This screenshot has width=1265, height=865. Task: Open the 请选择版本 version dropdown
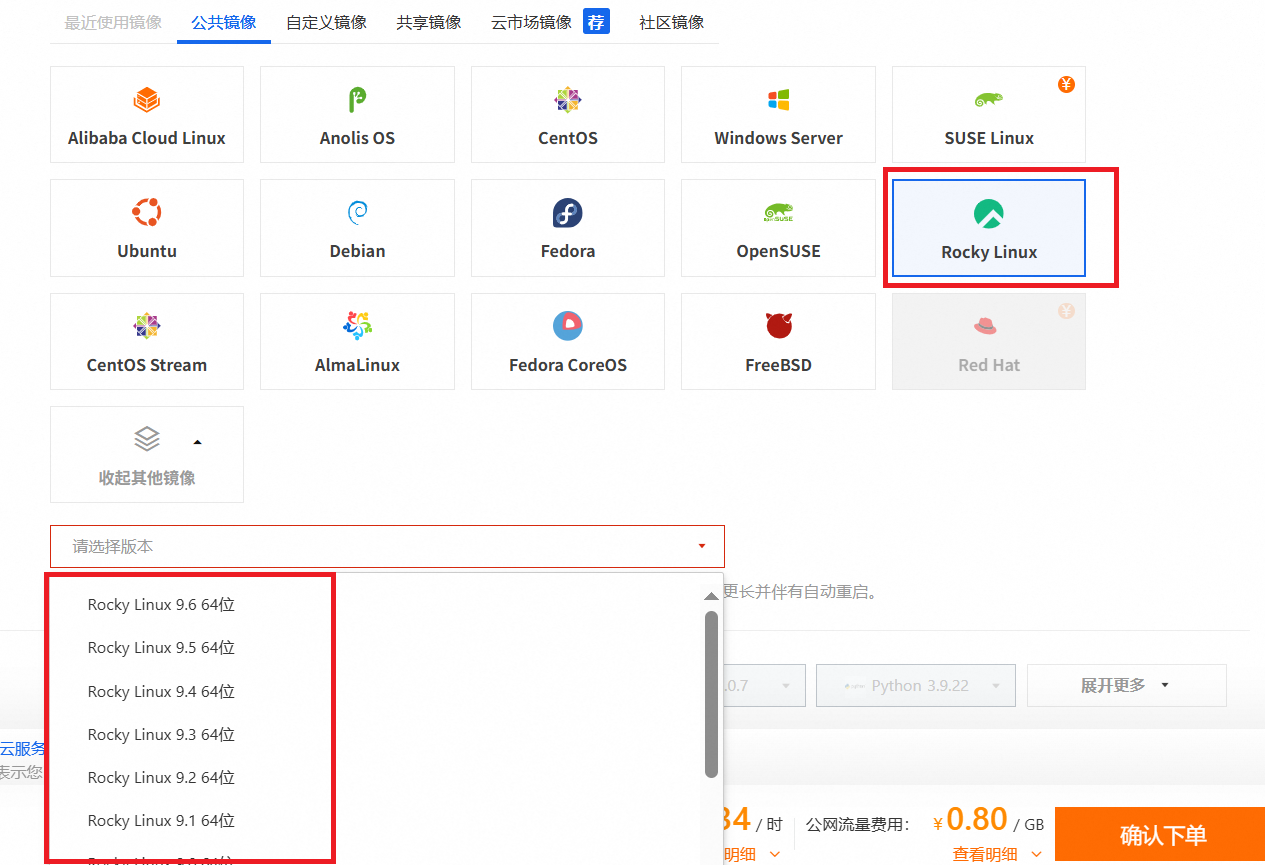tap(387, 547)
